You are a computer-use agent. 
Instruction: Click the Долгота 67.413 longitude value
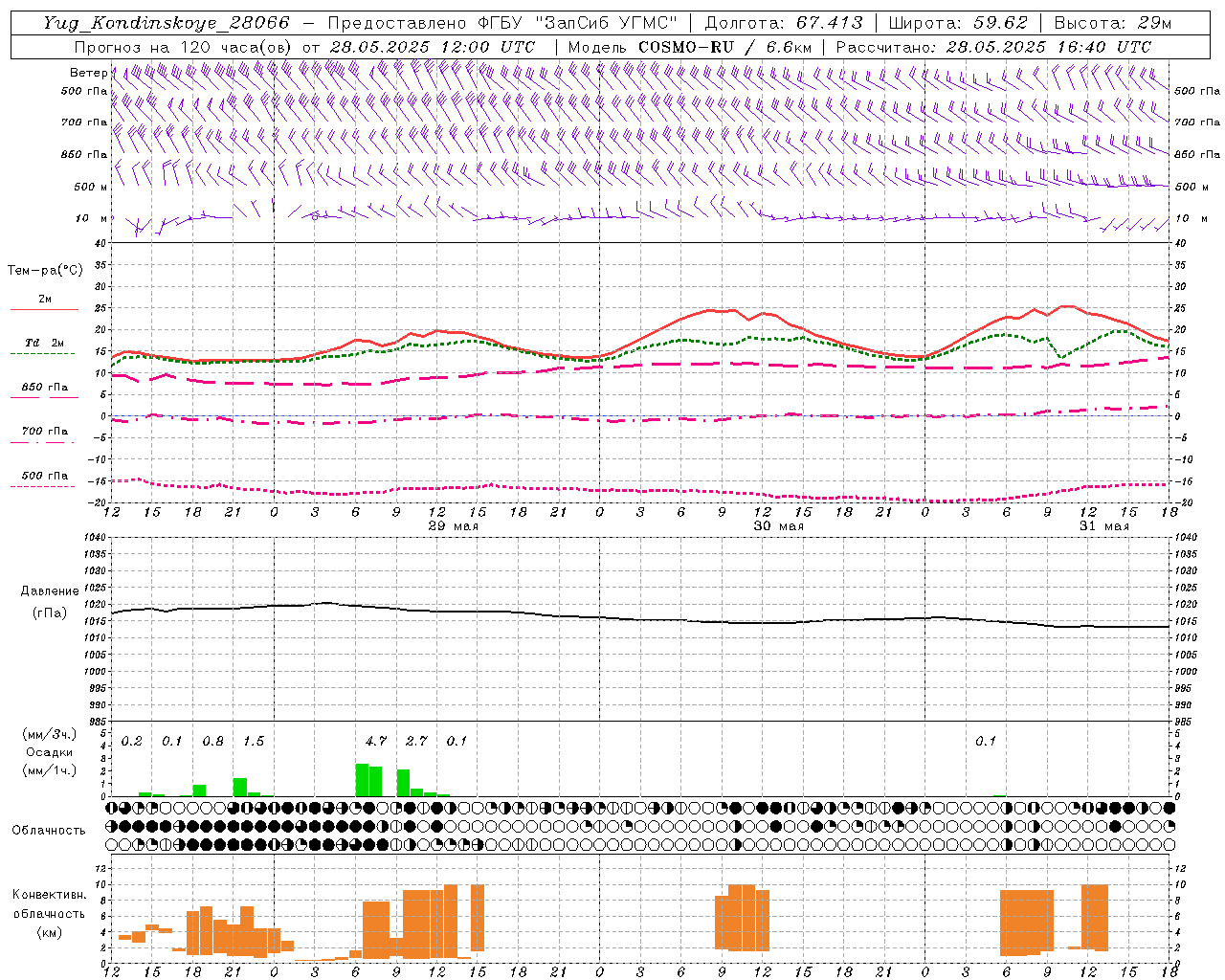pos(829,23)
